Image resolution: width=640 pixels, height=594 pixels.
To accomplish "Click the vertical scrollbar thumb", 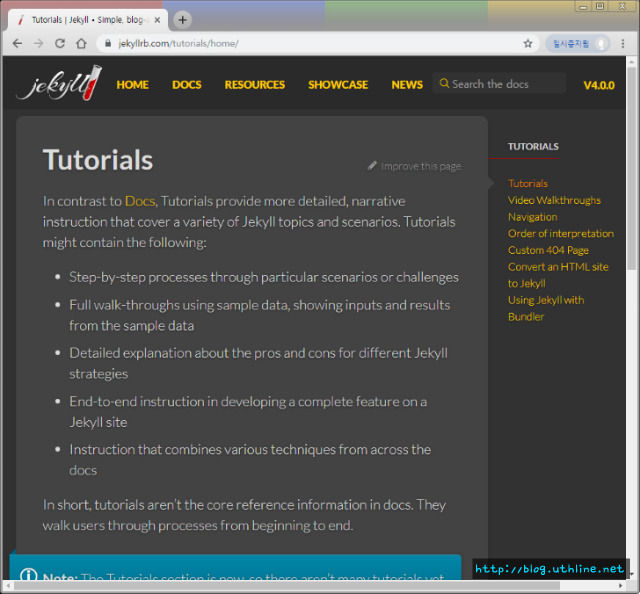I will 632,168.
